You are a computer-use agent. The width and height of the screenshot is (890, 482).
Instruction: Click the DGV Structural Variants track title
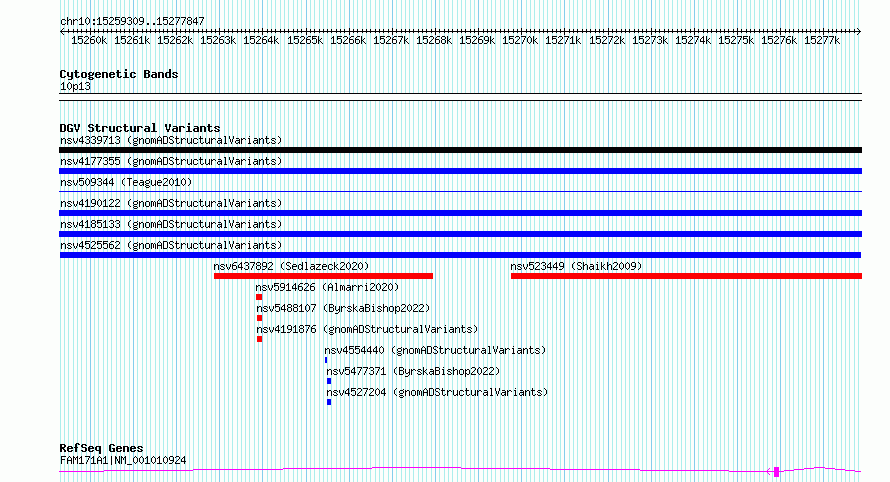(140, 128)
